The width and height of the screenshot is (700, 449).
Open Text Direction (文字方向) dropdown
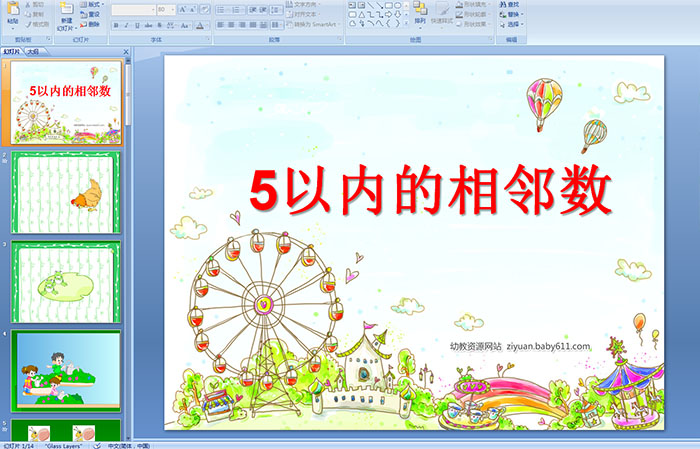(304, 4)
